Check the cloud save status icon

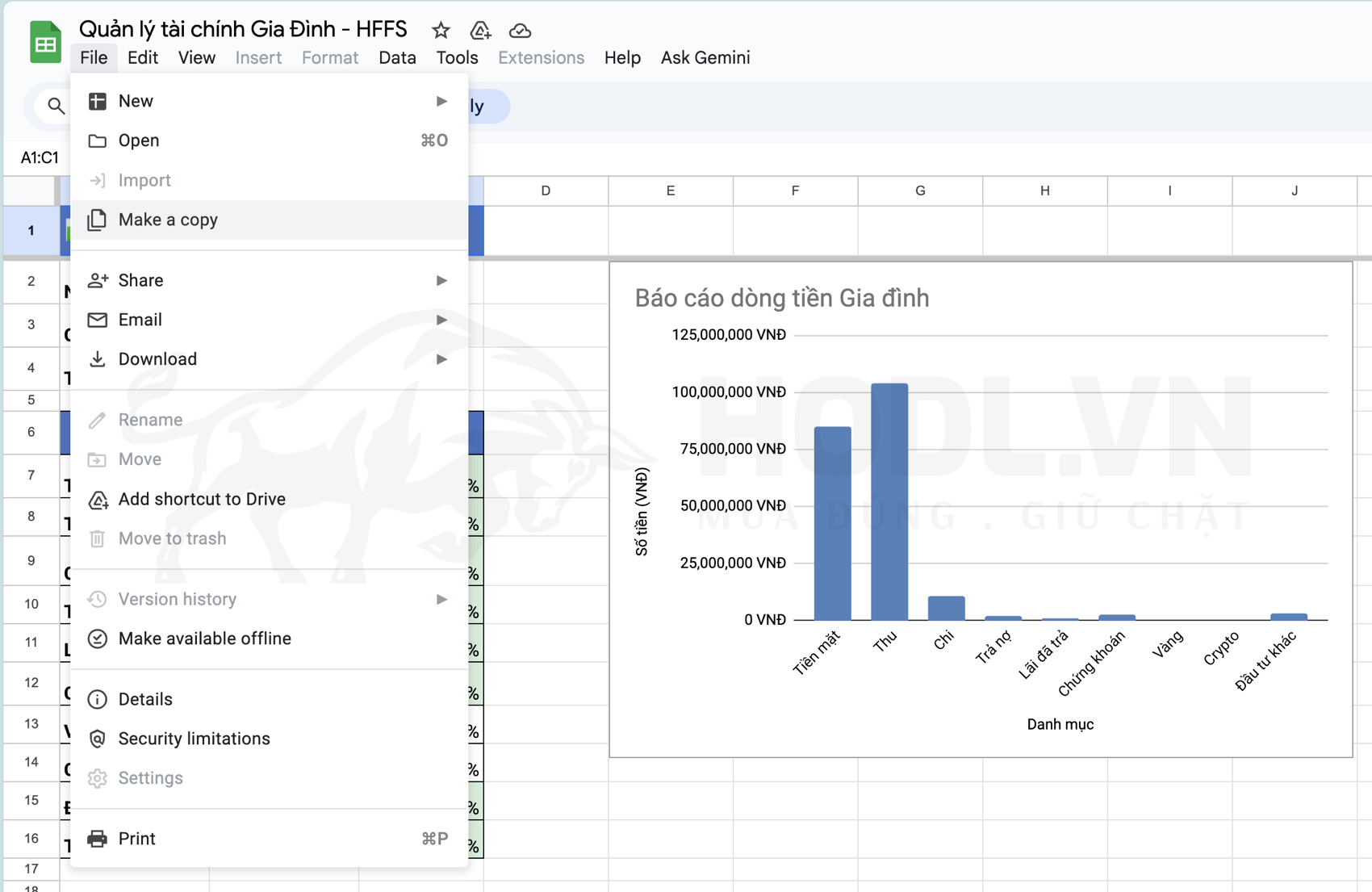(x=520, y=31)
